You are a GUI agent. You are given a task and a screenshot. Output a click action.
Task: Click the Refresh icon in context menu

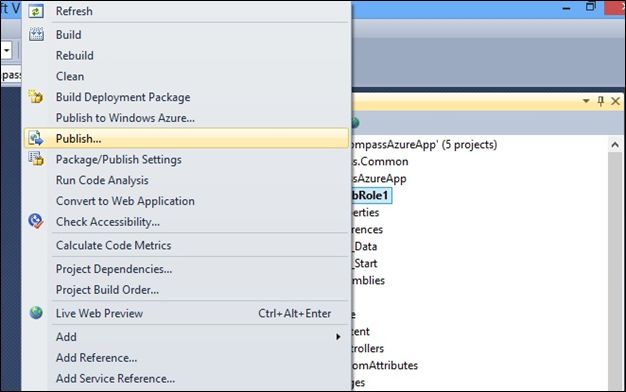36,12
